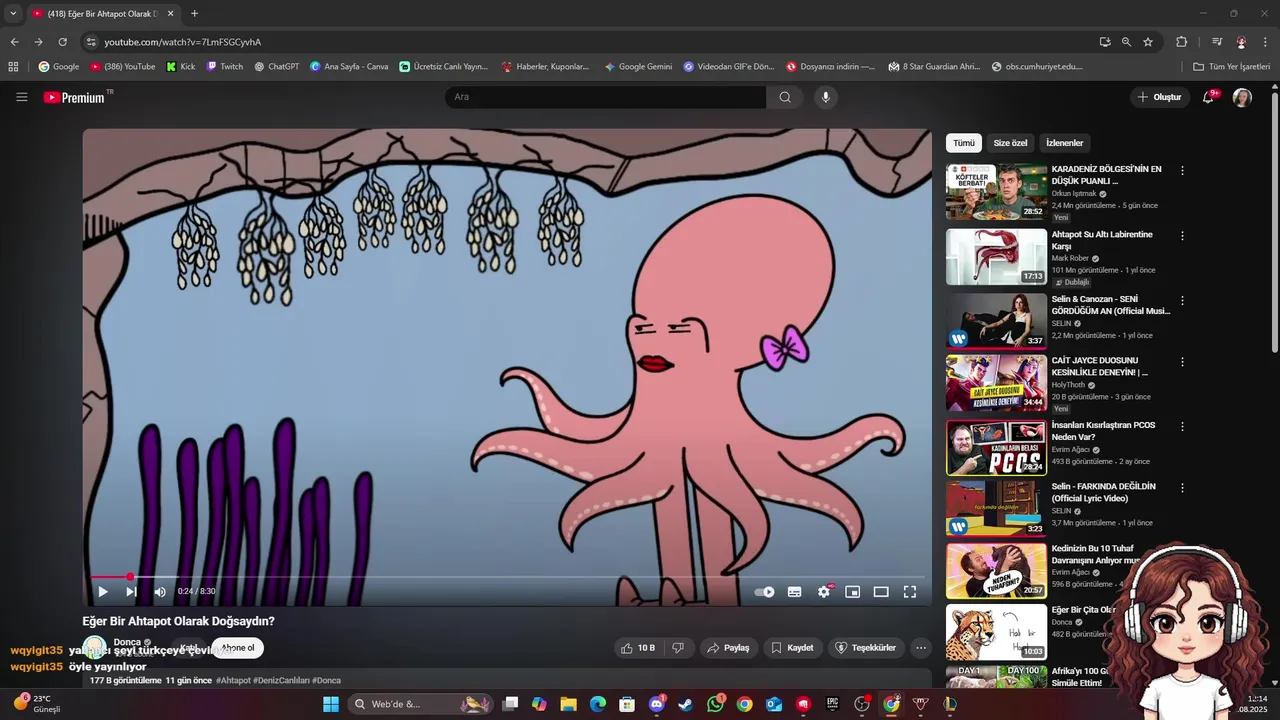Open the Twitch bookmark
Screen dimensions: 1280x720
coord(225,67)
